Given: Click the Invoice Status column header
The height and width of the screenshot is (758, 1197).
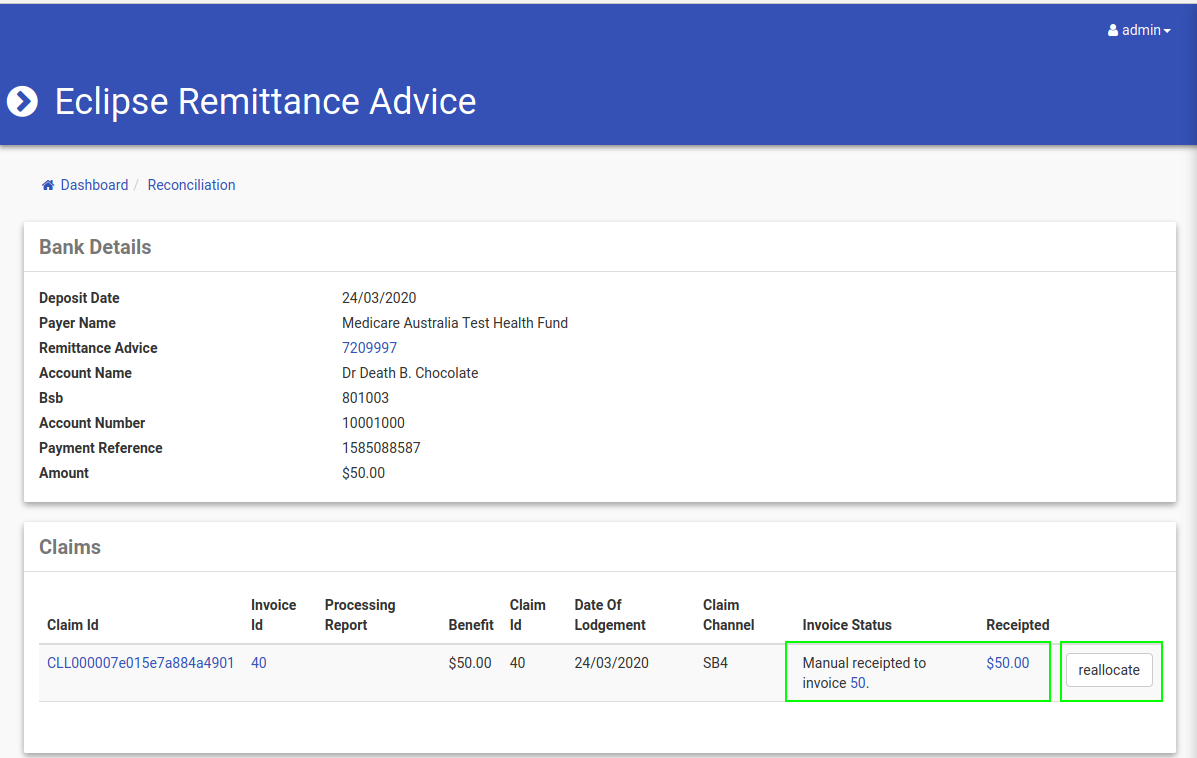Looking at the screenshot, I should coord(847,625).
